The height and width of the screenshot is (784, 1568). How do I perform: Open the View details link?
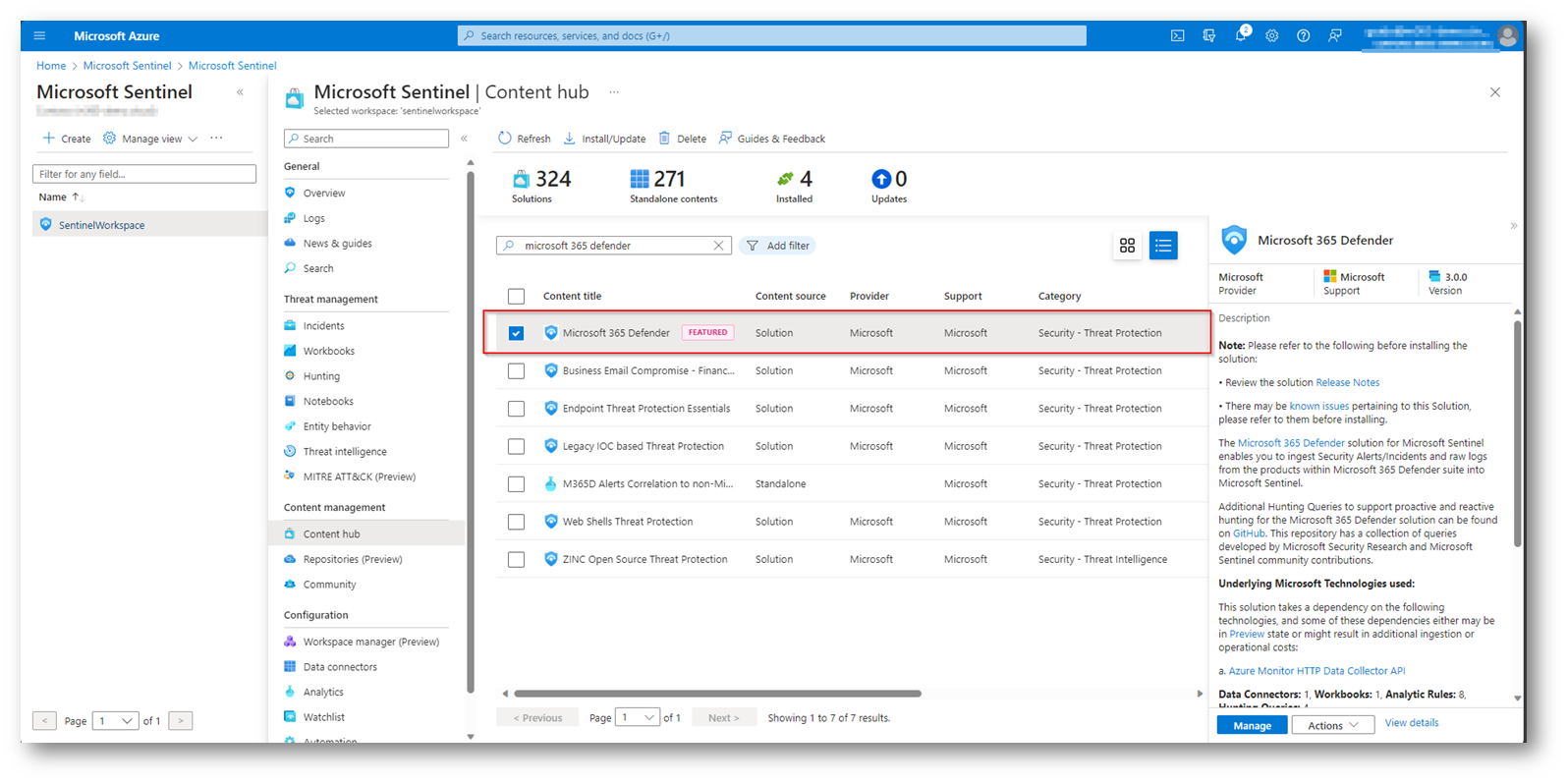1411,723
